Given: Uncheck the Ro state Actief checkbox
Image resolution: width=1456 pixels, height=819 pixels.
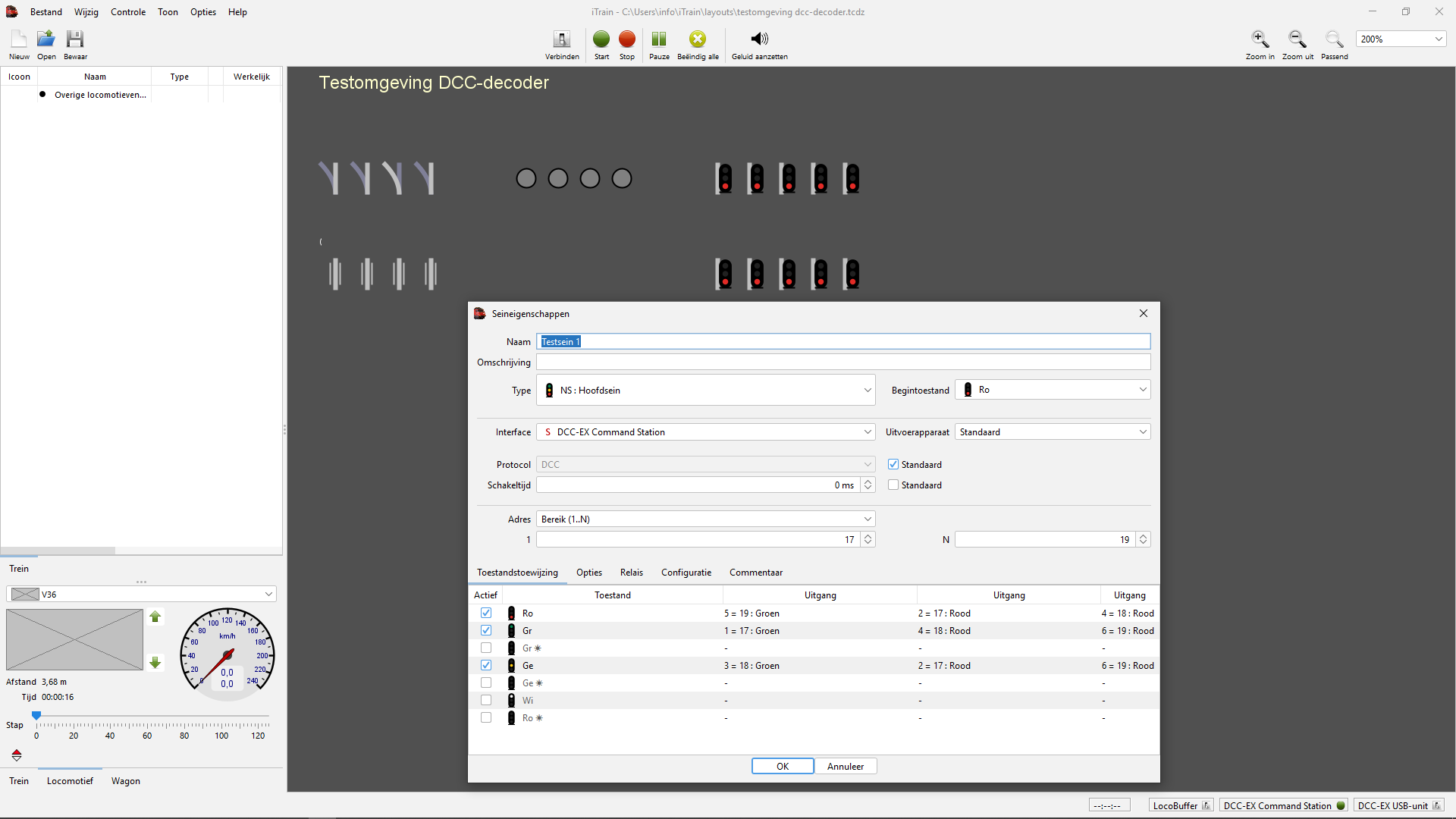Looking at the screenshot, I should 486,613.
